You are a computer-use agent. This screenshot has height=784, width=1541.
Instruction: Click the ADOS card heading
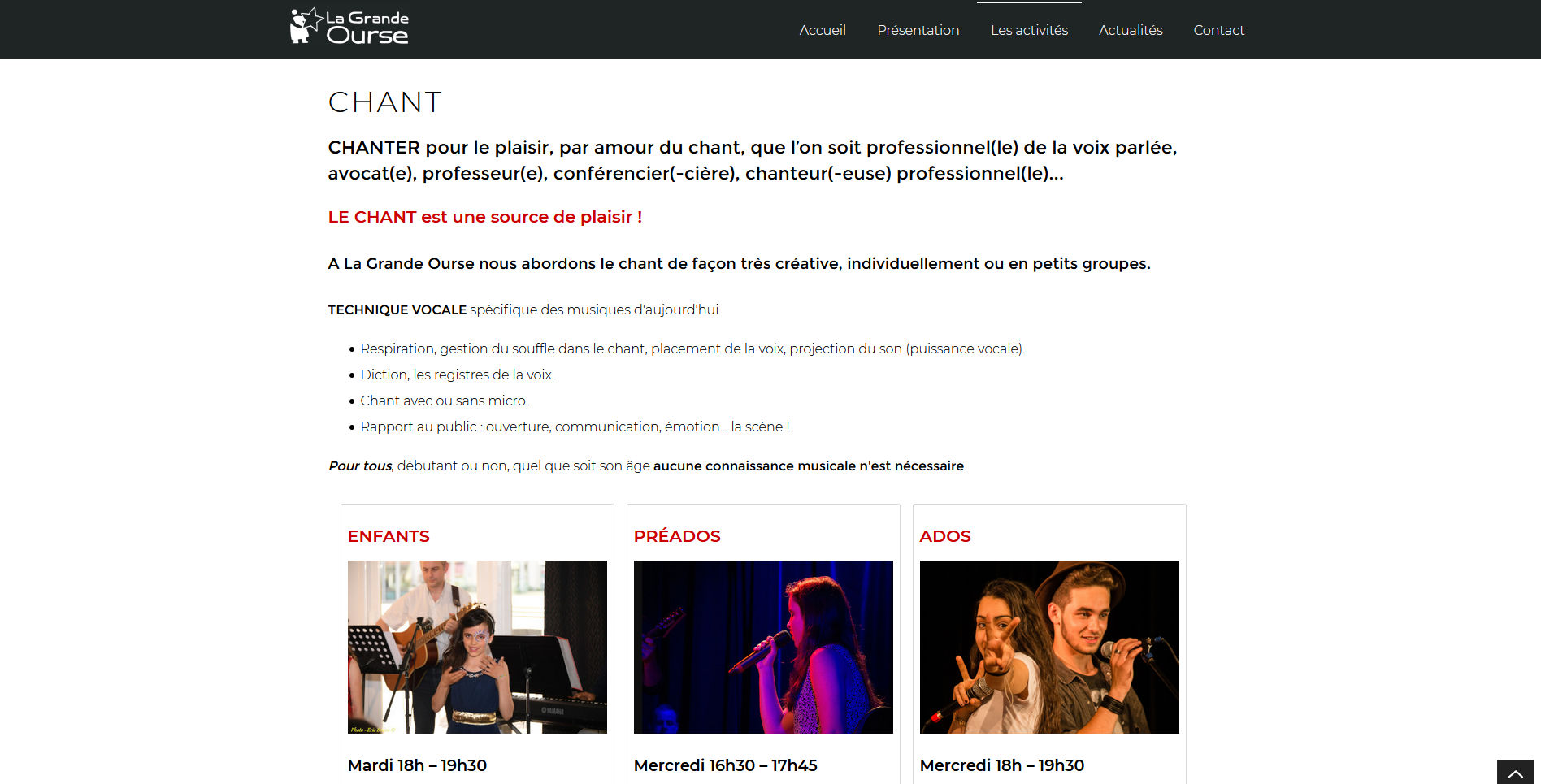pos(945,536)
